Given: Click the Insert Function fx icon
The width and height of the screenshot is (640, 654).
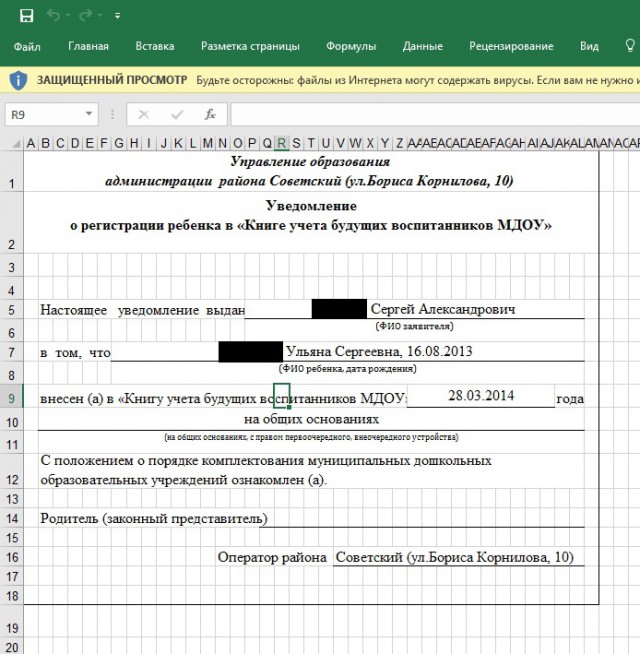Looking at the screenshot, I should point(210,114).
